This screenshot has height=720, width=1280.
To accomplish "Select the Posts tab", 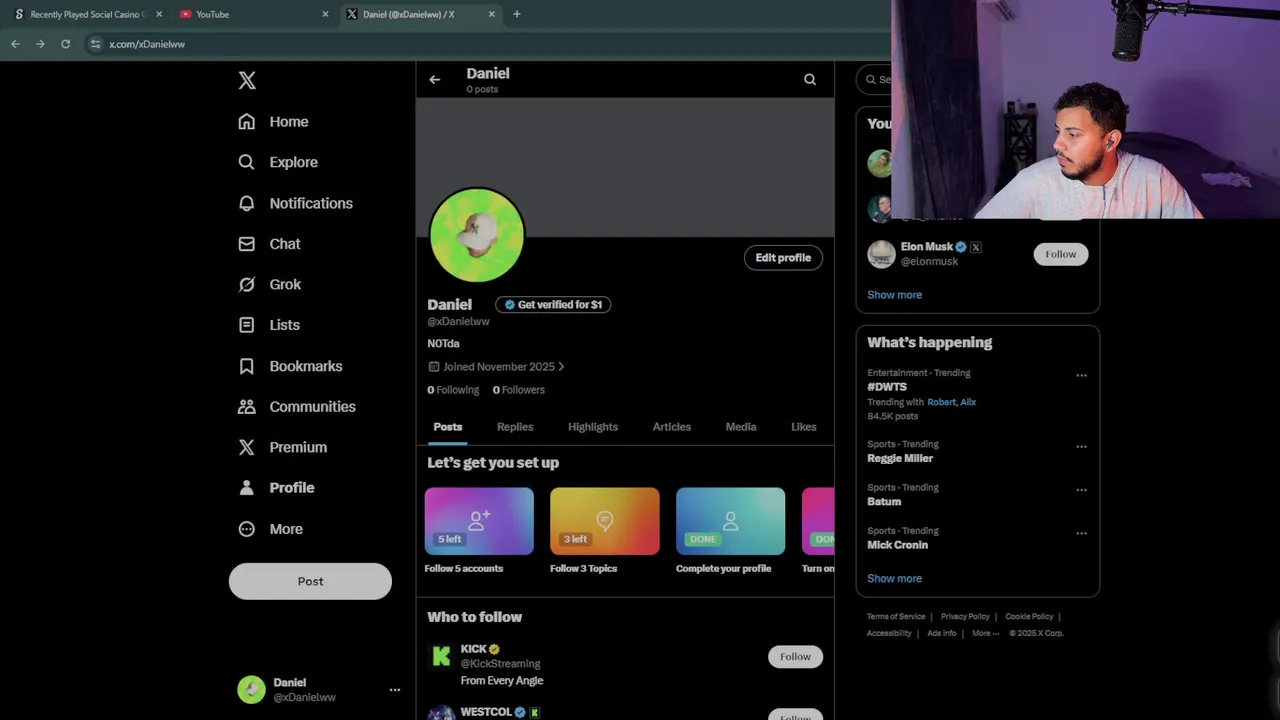I will pos(448,427).
